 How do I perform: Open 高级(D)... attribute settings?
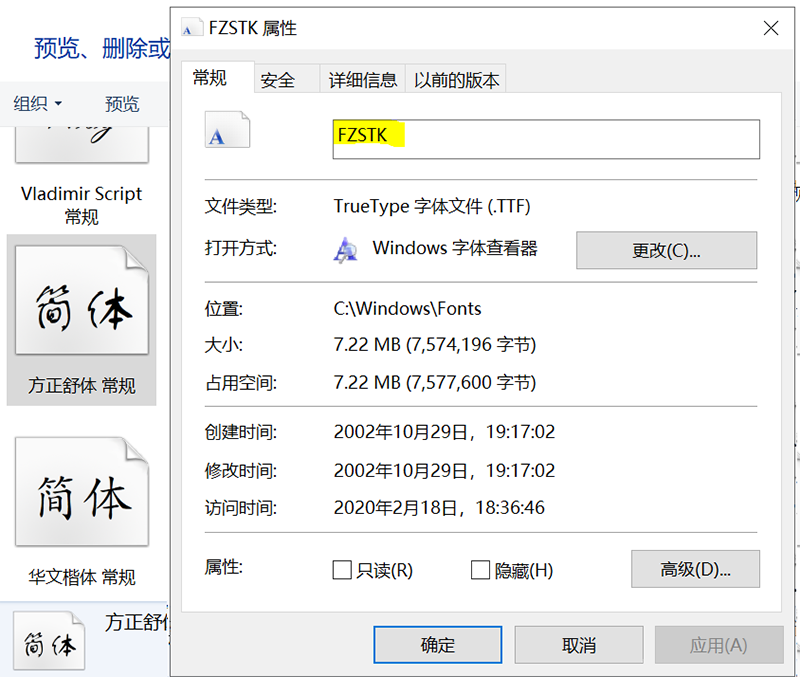coord(695,569)
